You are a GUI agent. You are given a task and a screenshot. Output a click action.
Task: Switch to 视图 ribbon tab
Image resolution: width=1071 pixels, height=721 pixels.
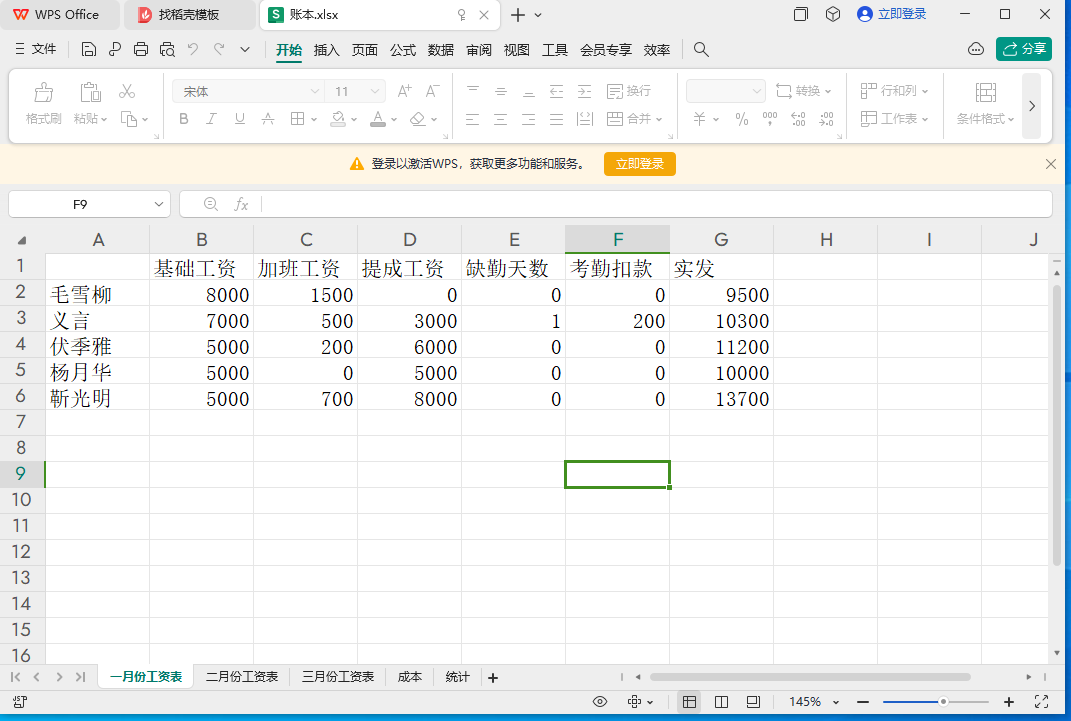pyautogui.click(x=516, y=50)
